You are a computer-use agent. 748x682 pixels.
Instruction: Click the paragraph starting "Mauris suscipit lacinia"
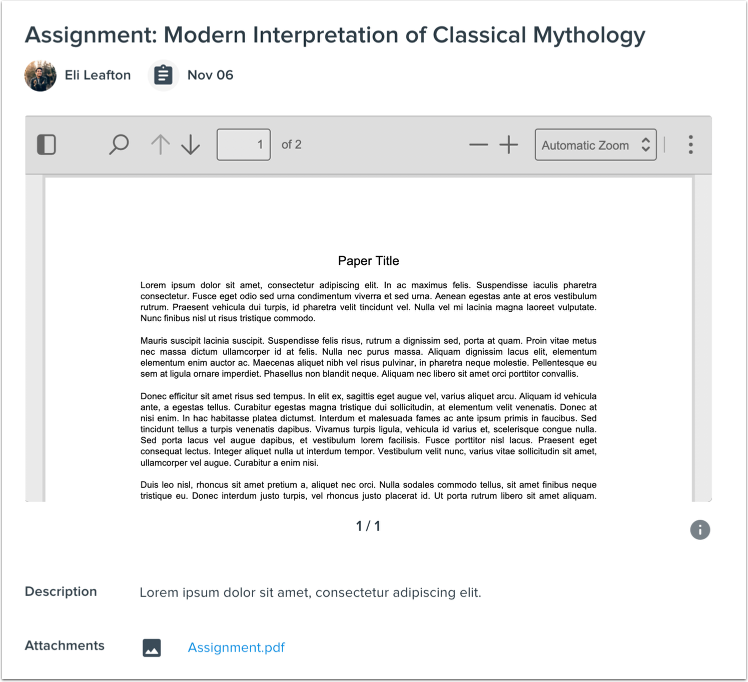[368, 357]
